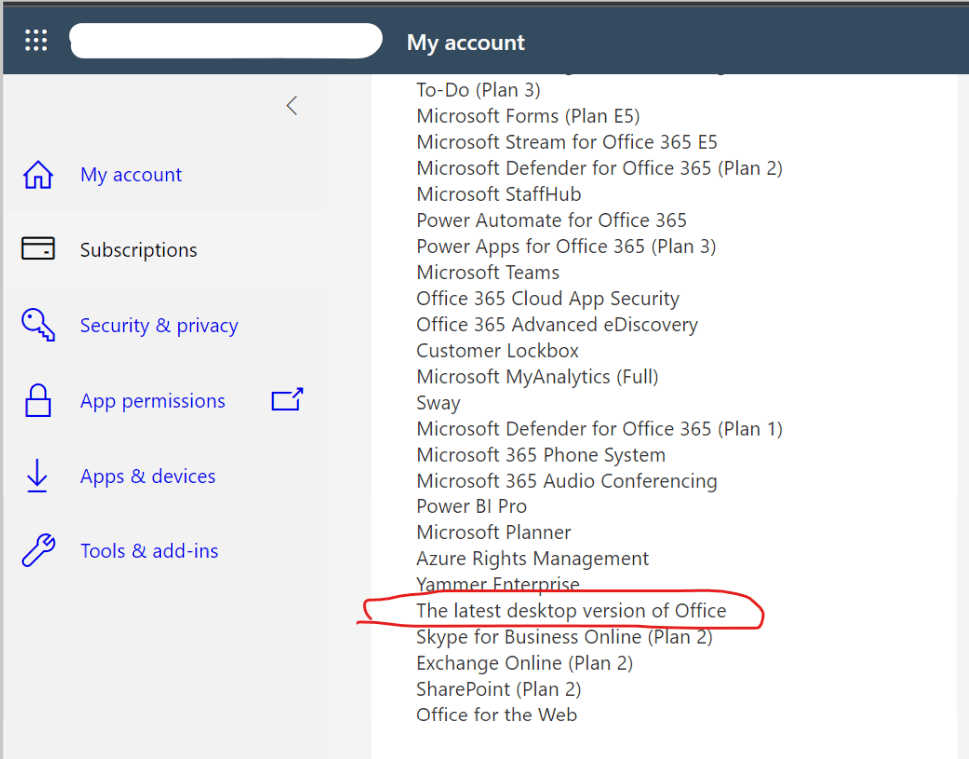Select SharePoint (Plan 2) entry
This screenshot has width=969, height=759.
[498, 689]
